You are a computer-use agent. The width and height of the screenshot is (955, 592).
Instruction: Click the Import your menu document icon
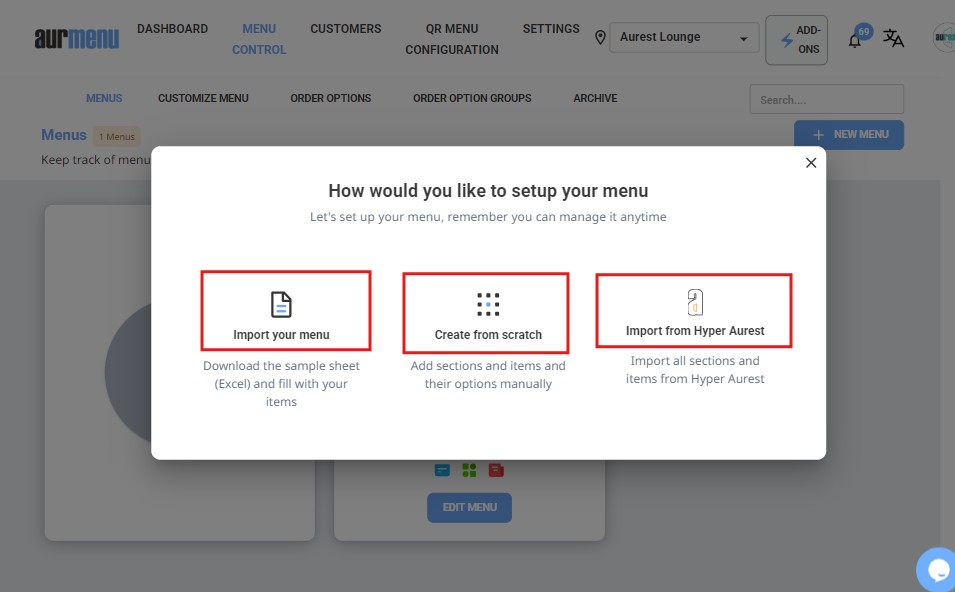coord(281,305)
